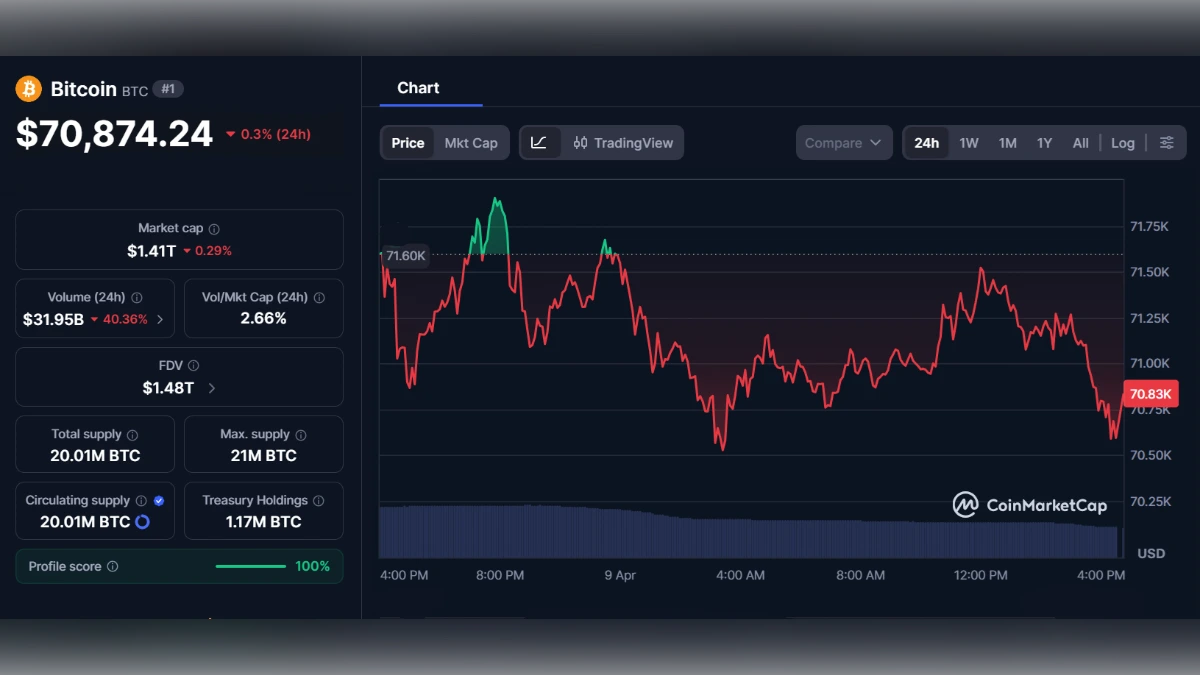Enable Log scale for the chart
1200x675 pixels.
click(x=1122, y=142)
